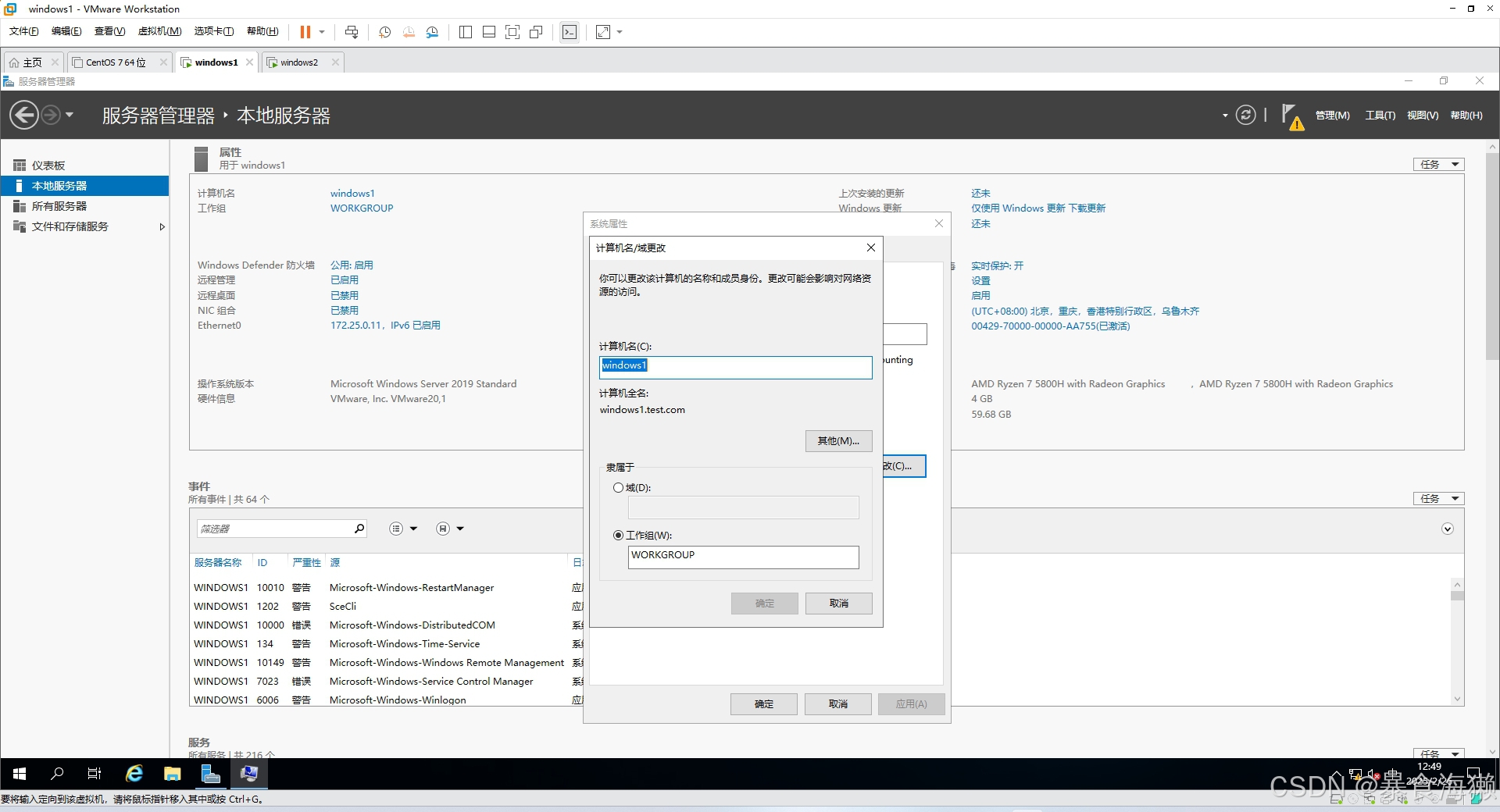Open the VMware 文件(F) menu
The width and height of the screenshot is (1500, 812).
coord(23,31)
